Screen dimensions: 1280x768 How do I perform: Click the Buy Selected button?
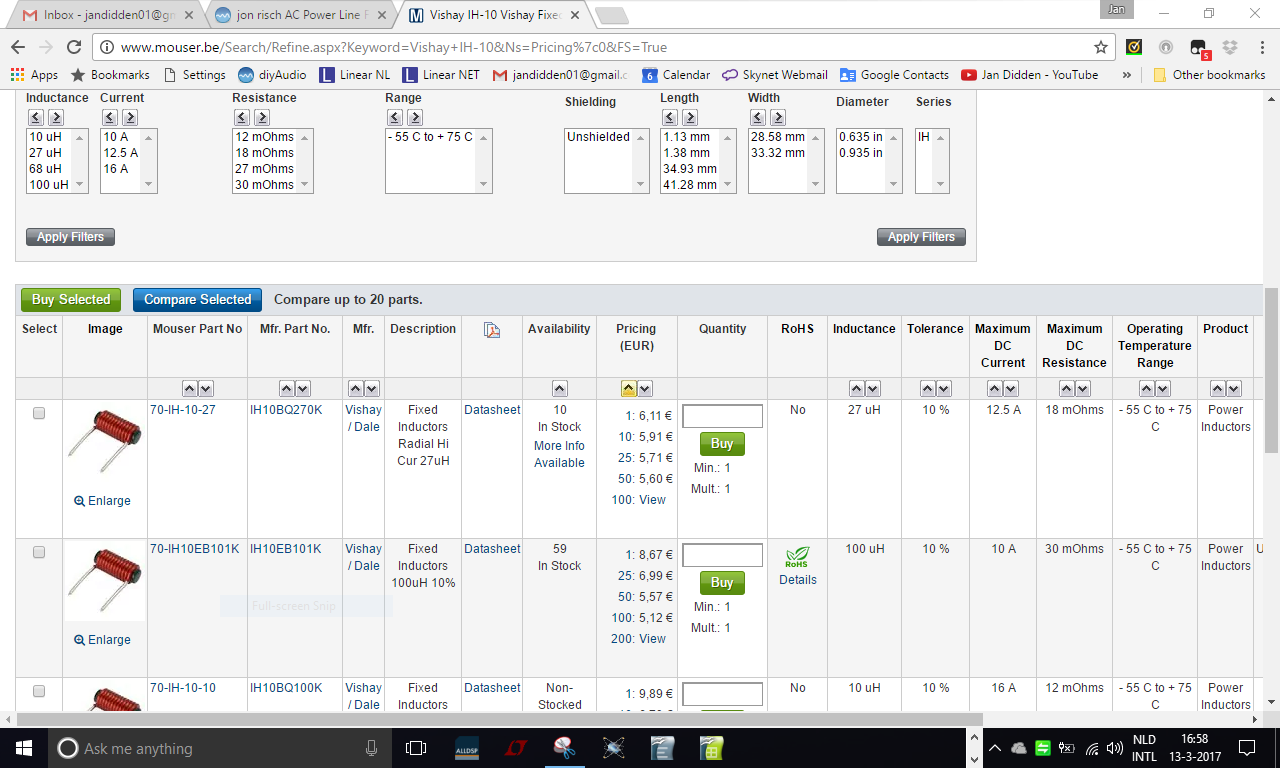[x=71, y=300]
